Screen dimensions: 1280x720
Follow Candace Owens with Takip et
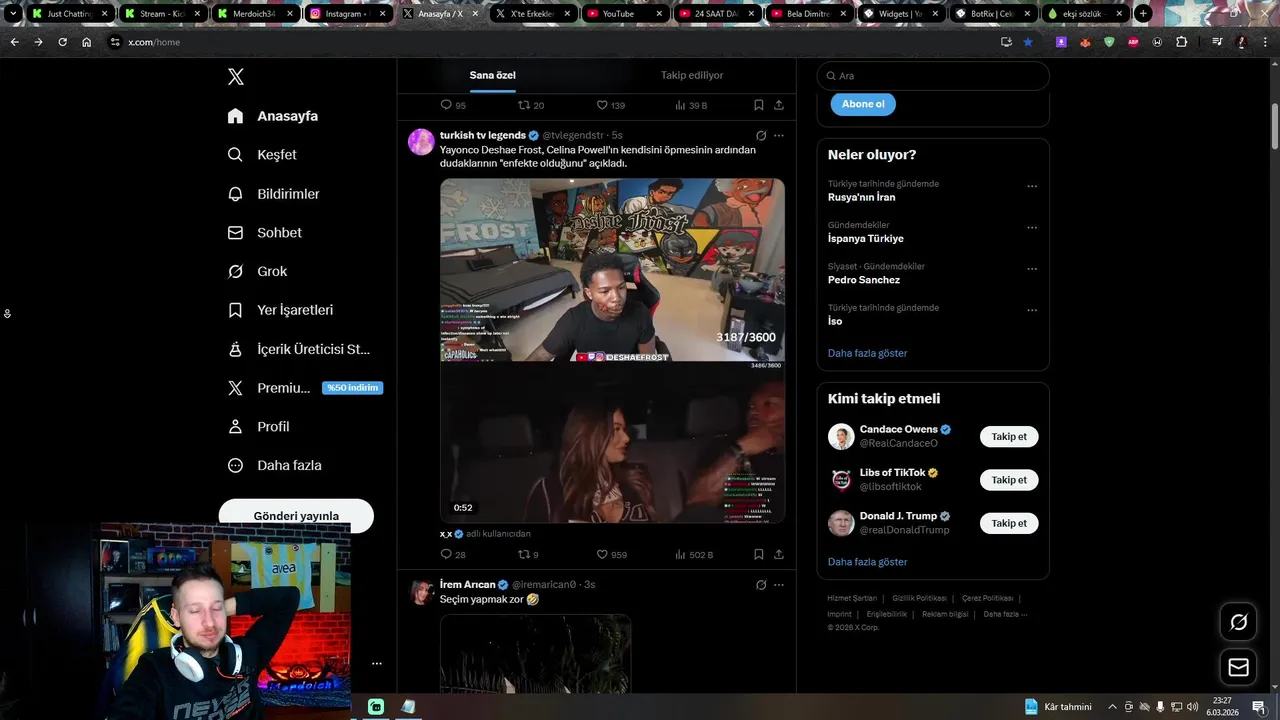coord(1009,436)
